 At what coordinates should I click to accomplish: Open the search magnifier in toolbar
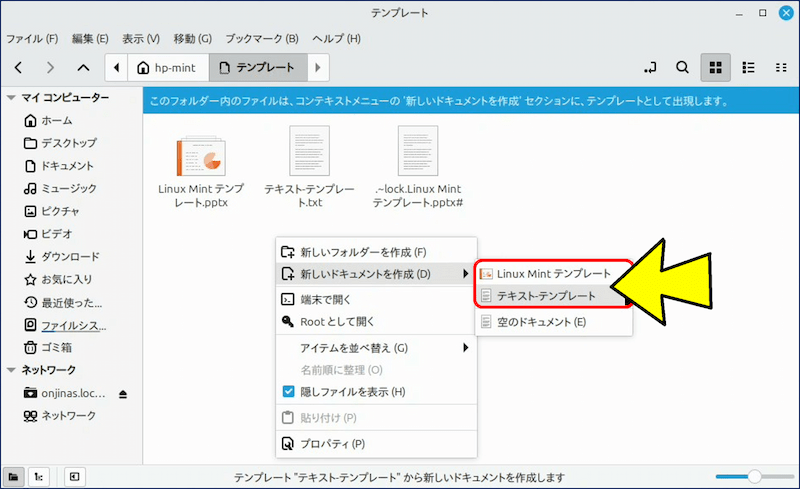point(682,67)
